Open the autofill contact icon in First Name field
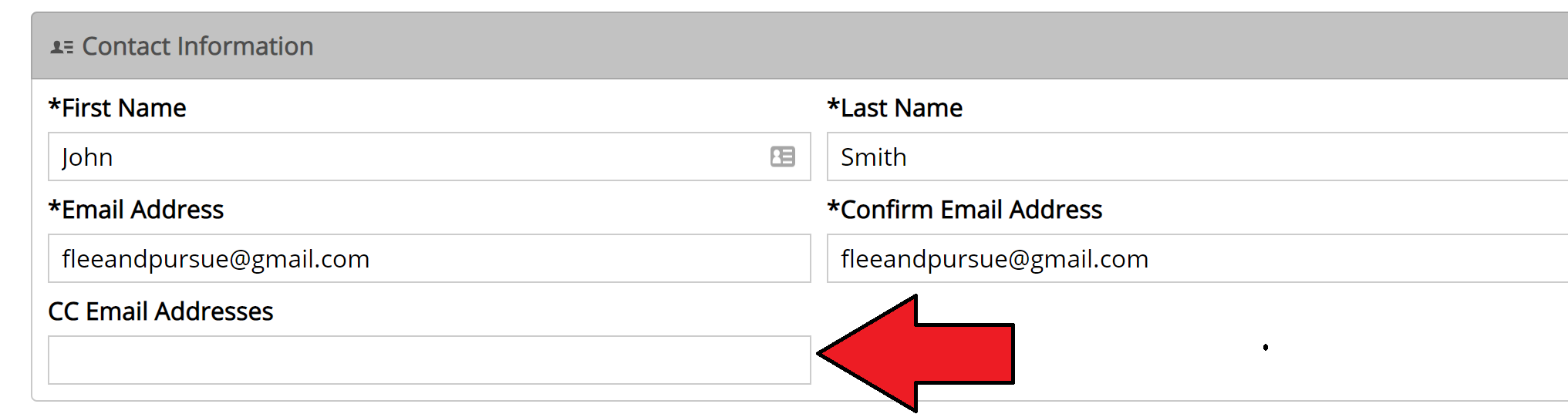Screen dimensions: 1568x414 click(x=783, y=157)
